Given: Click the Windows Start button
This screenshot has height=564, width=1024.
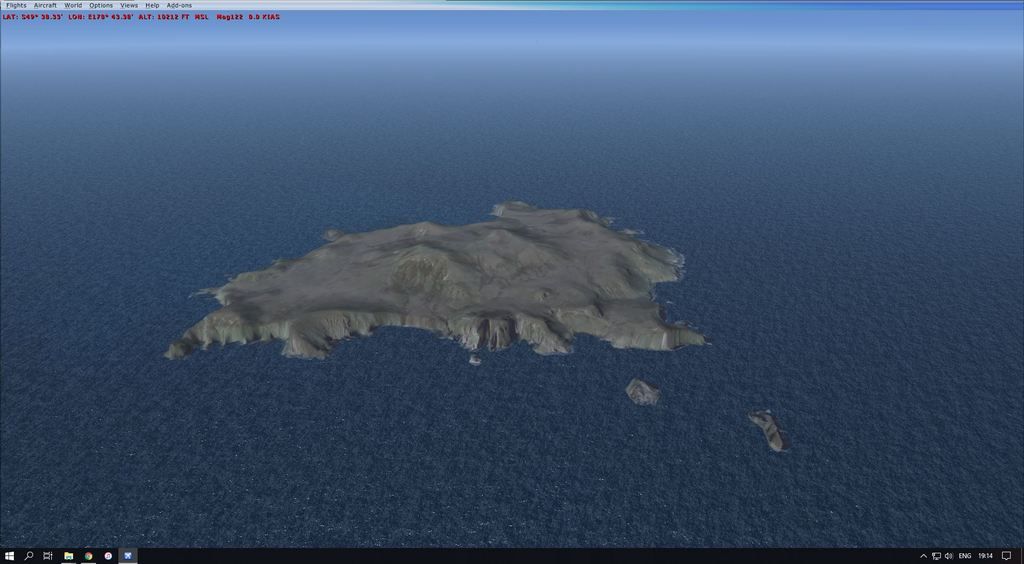Looking at the screenshot, I should click(x=9, y=556).
